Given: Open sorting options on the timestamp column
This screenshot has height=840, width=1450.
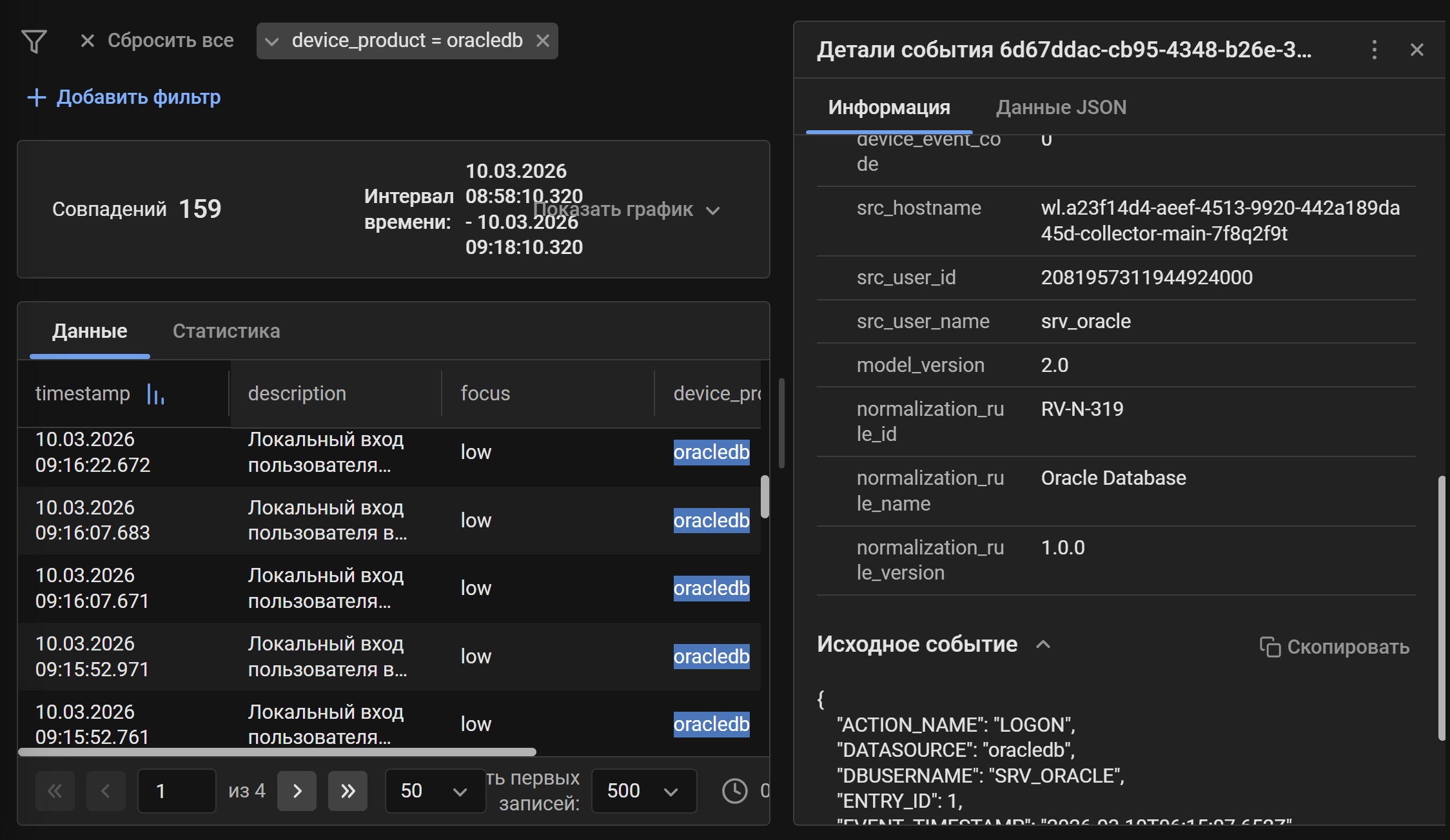Looking at the screenshot, I should pyautogui.click(x=155, y=394).
